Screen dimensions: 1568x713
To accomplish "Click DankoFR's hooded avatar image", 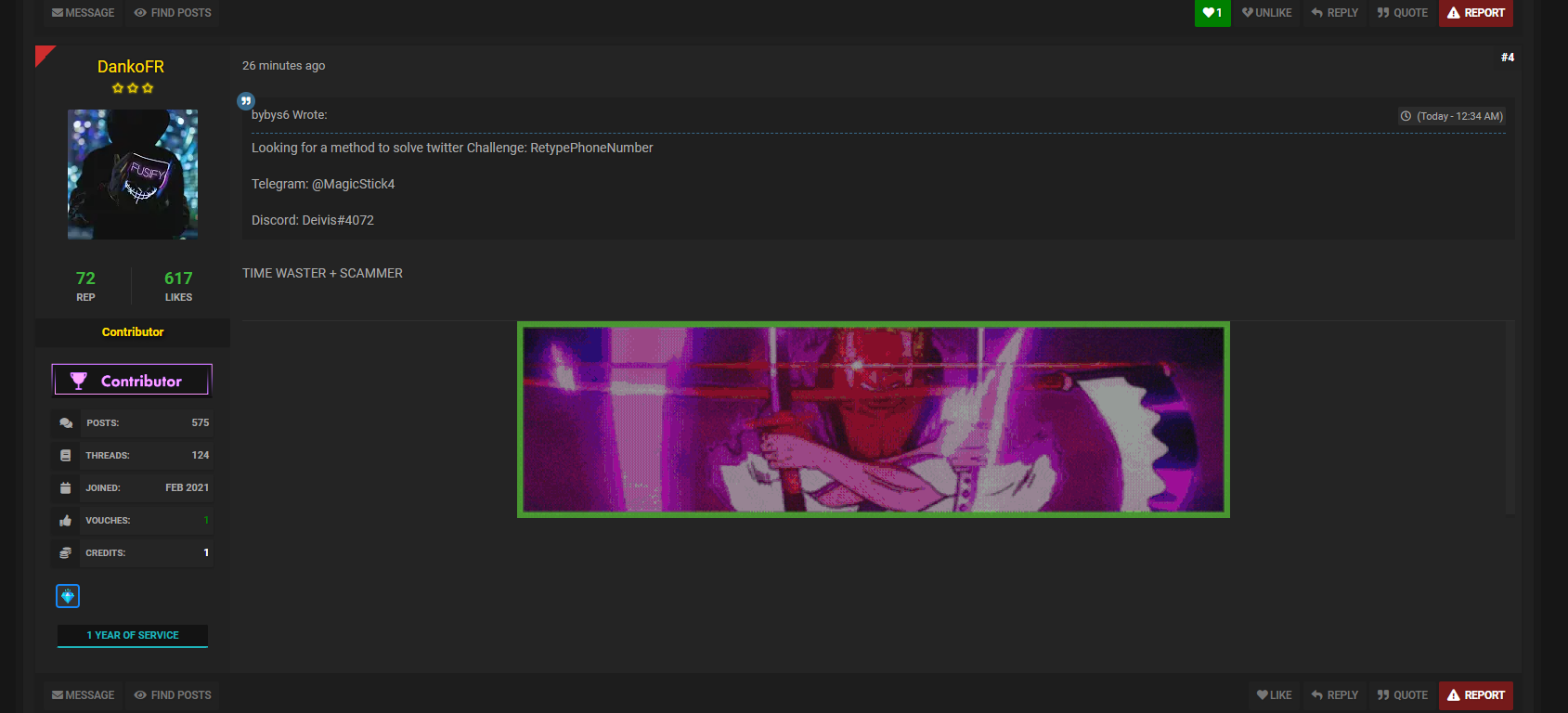I will pos(133,175).
